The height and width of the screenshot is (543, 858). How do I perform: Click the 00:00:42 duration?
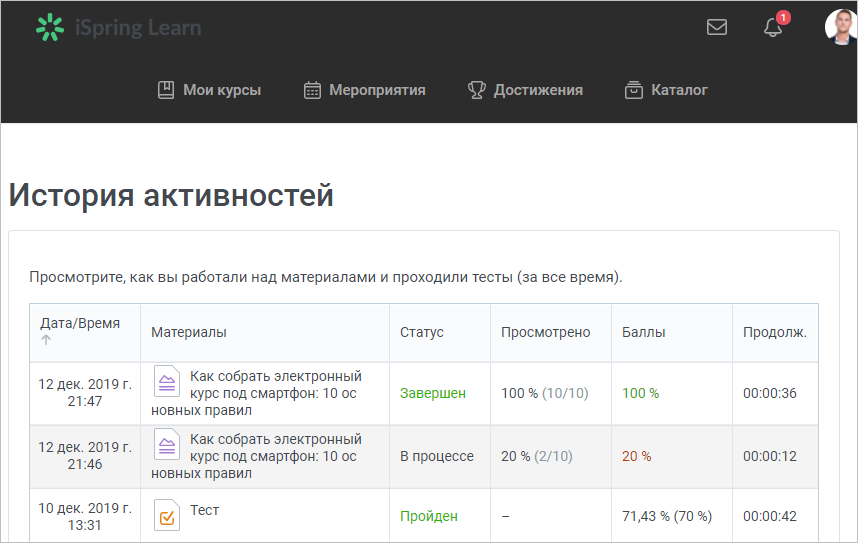pos(769,516)
